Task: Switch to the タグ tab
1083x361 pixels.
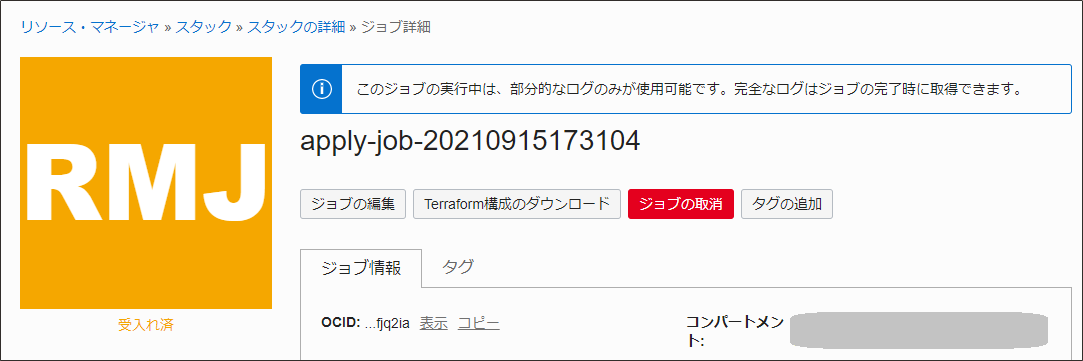Action: point(458,268)
